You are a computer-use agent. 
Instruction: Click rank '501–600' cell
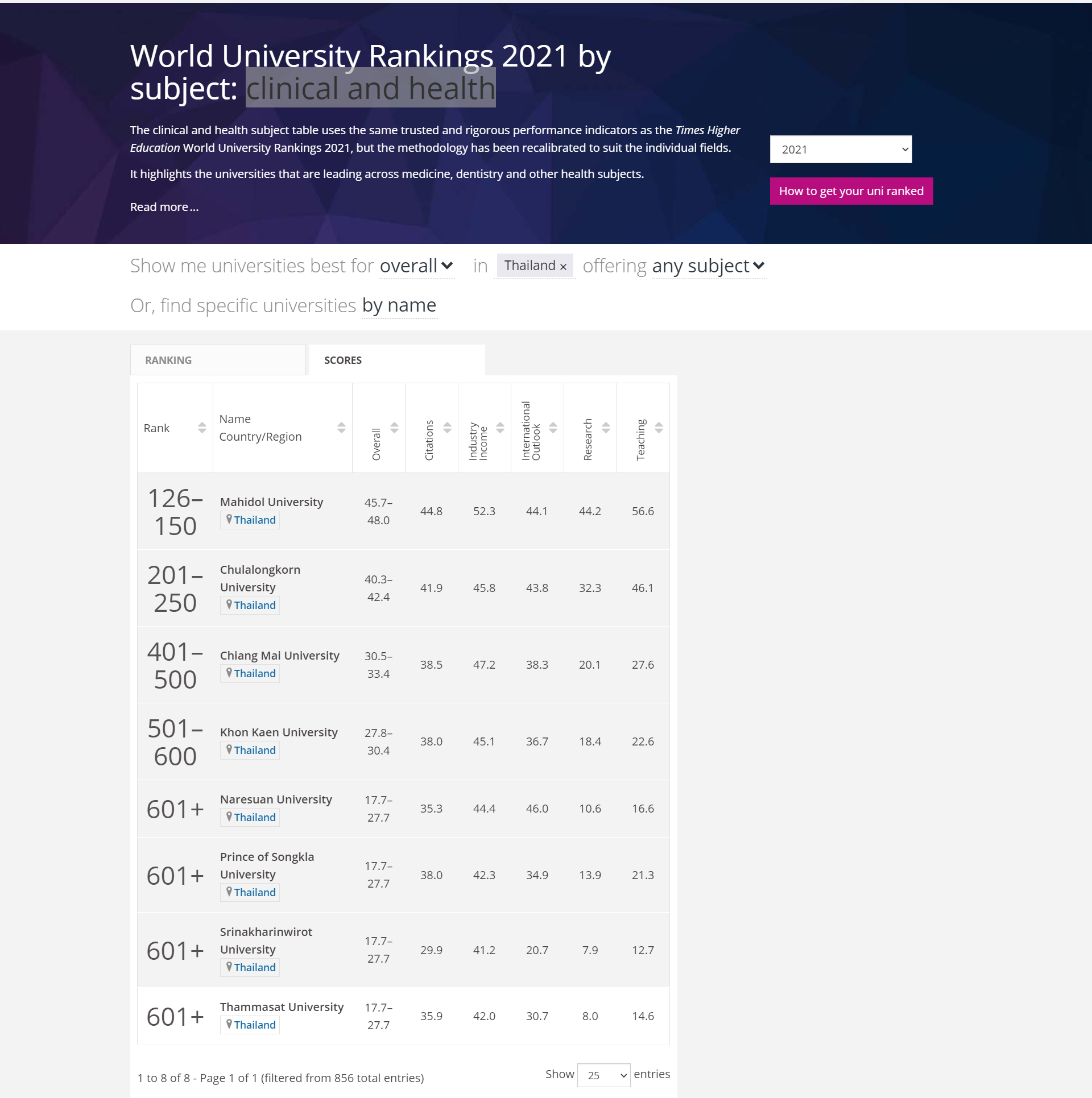tap(175, 742)
